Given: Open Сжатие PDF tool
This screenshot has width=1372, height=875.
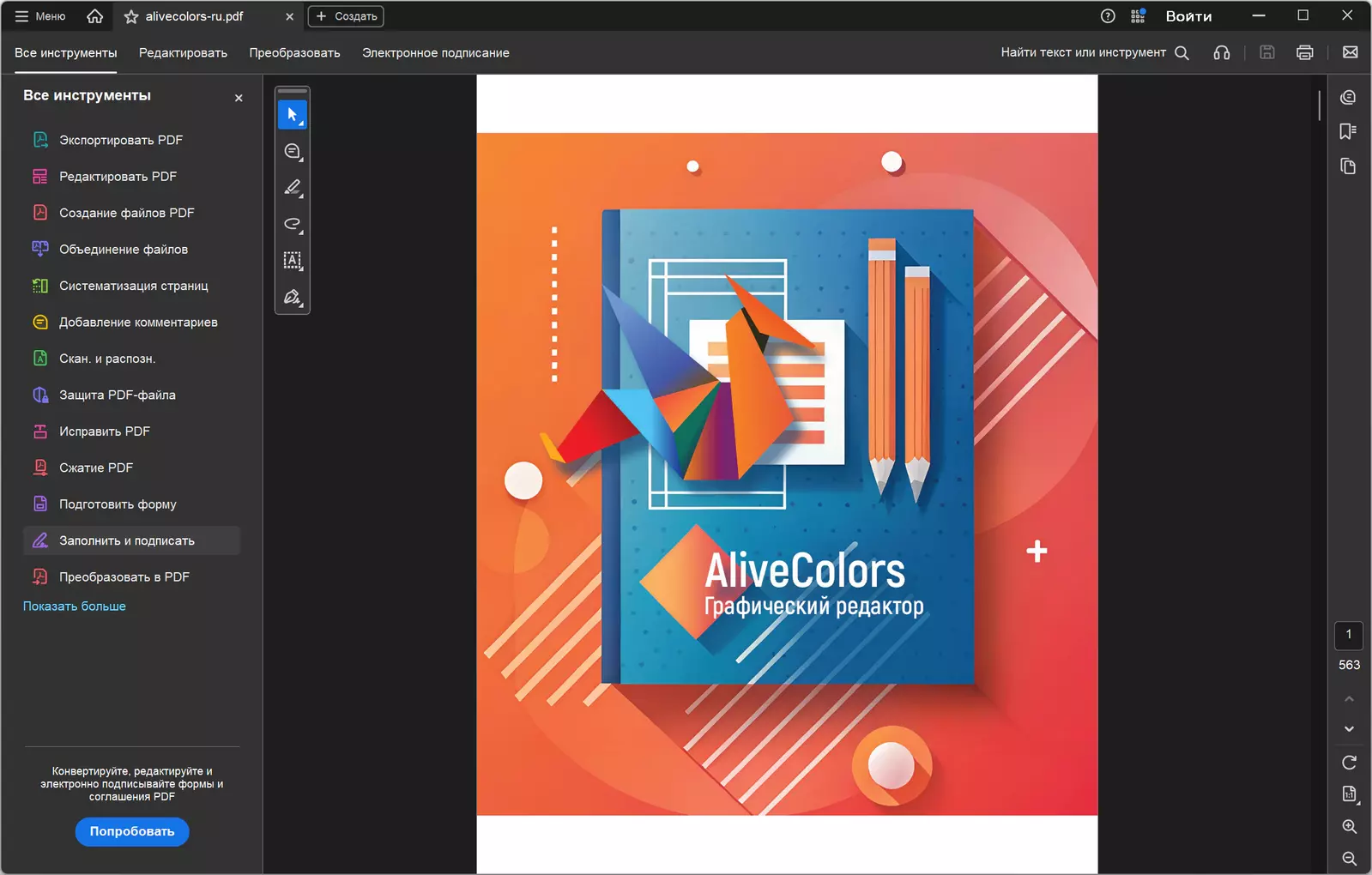Looking at the screenshot, I should tap(131, 468).
